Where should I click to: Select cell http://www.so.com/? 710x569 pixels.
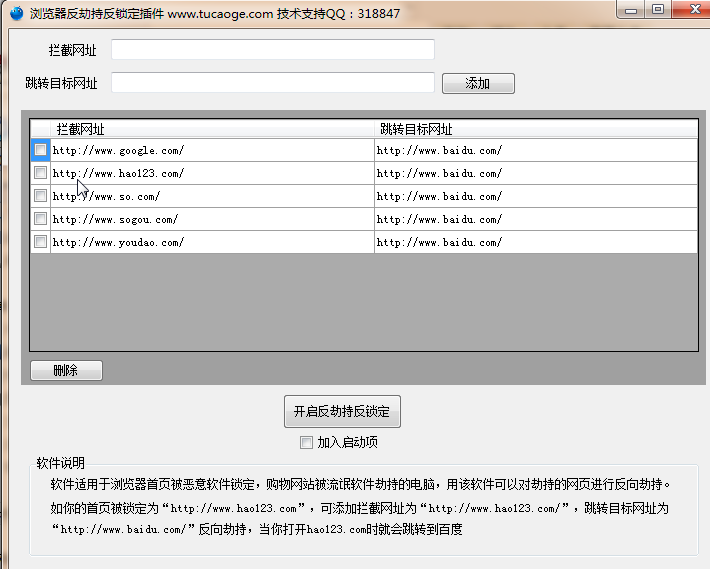pos(212,196)
